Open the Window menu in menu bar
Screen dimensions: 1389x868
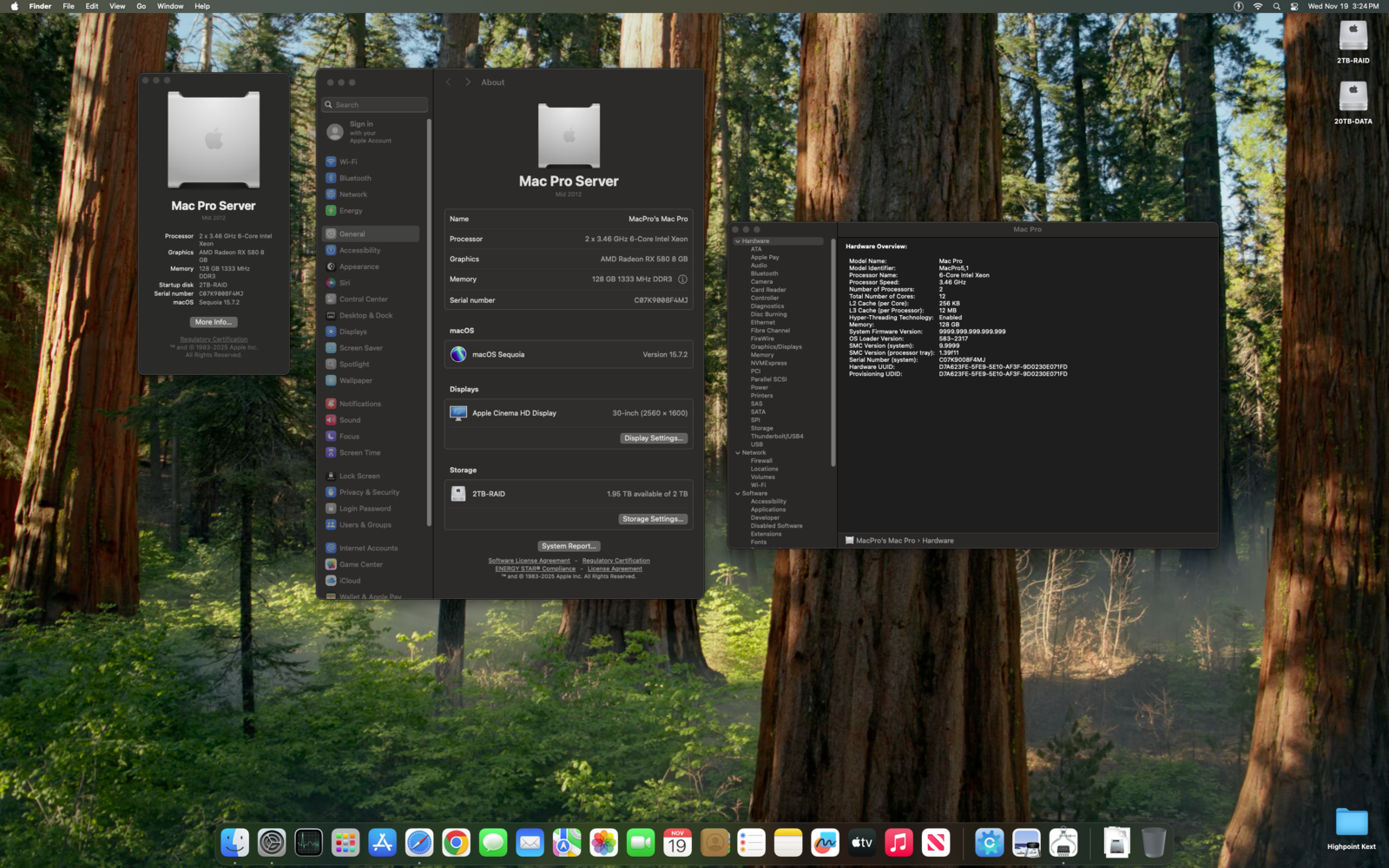[170, 6]
